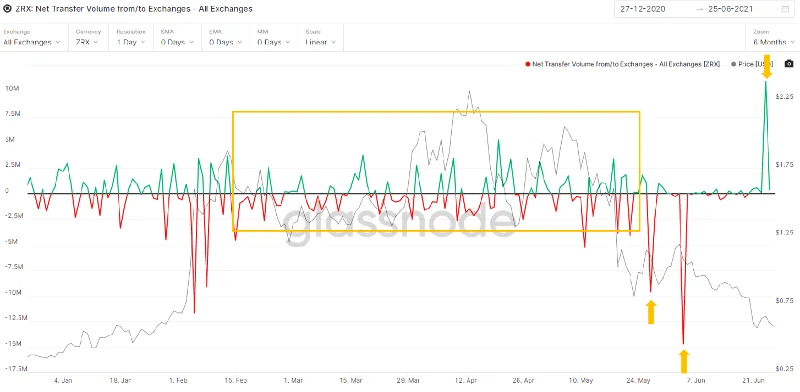Click the 15. Mar date axis label
800x392 pixels.
pyautogui.click(x=351, y=380)
